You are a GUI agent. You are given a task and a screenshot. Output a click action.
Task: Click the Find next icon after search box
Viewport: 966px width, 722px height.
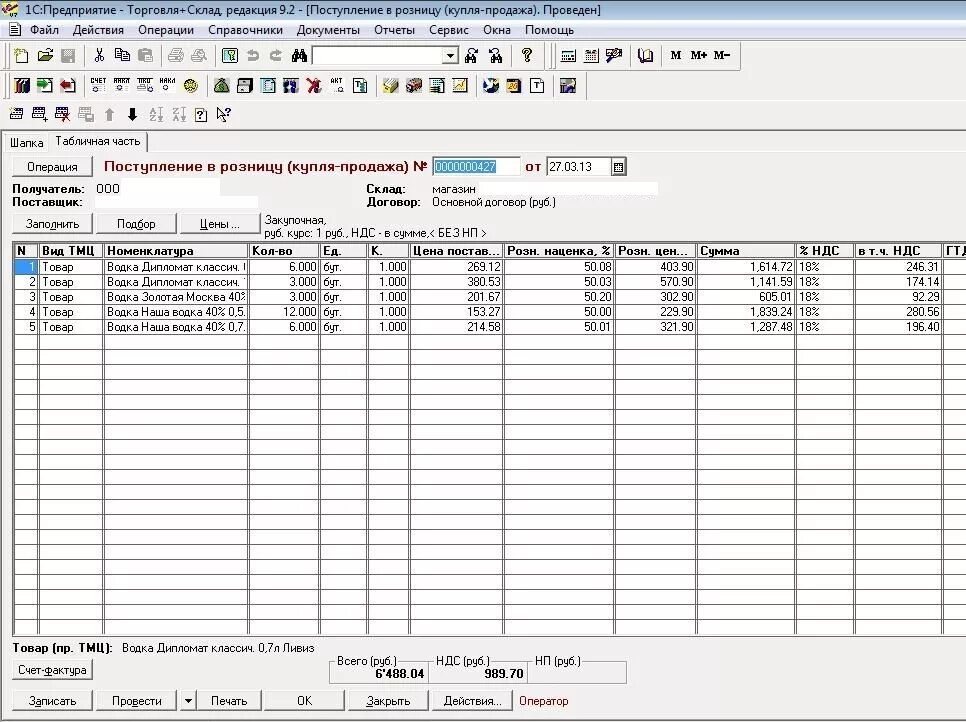(472, 55)
